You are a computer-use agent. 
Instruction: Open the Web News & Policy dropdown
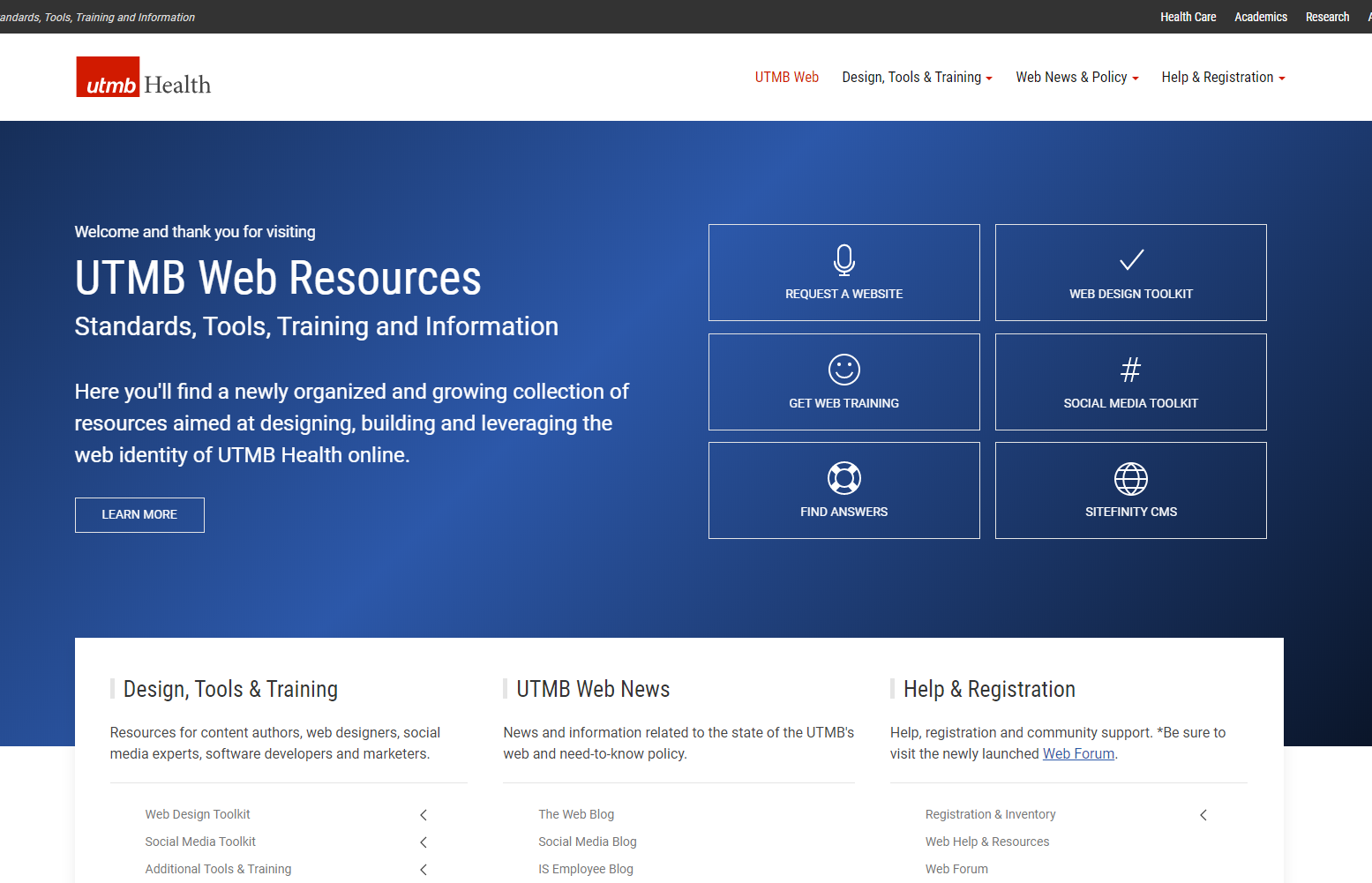coord(1076,78)
